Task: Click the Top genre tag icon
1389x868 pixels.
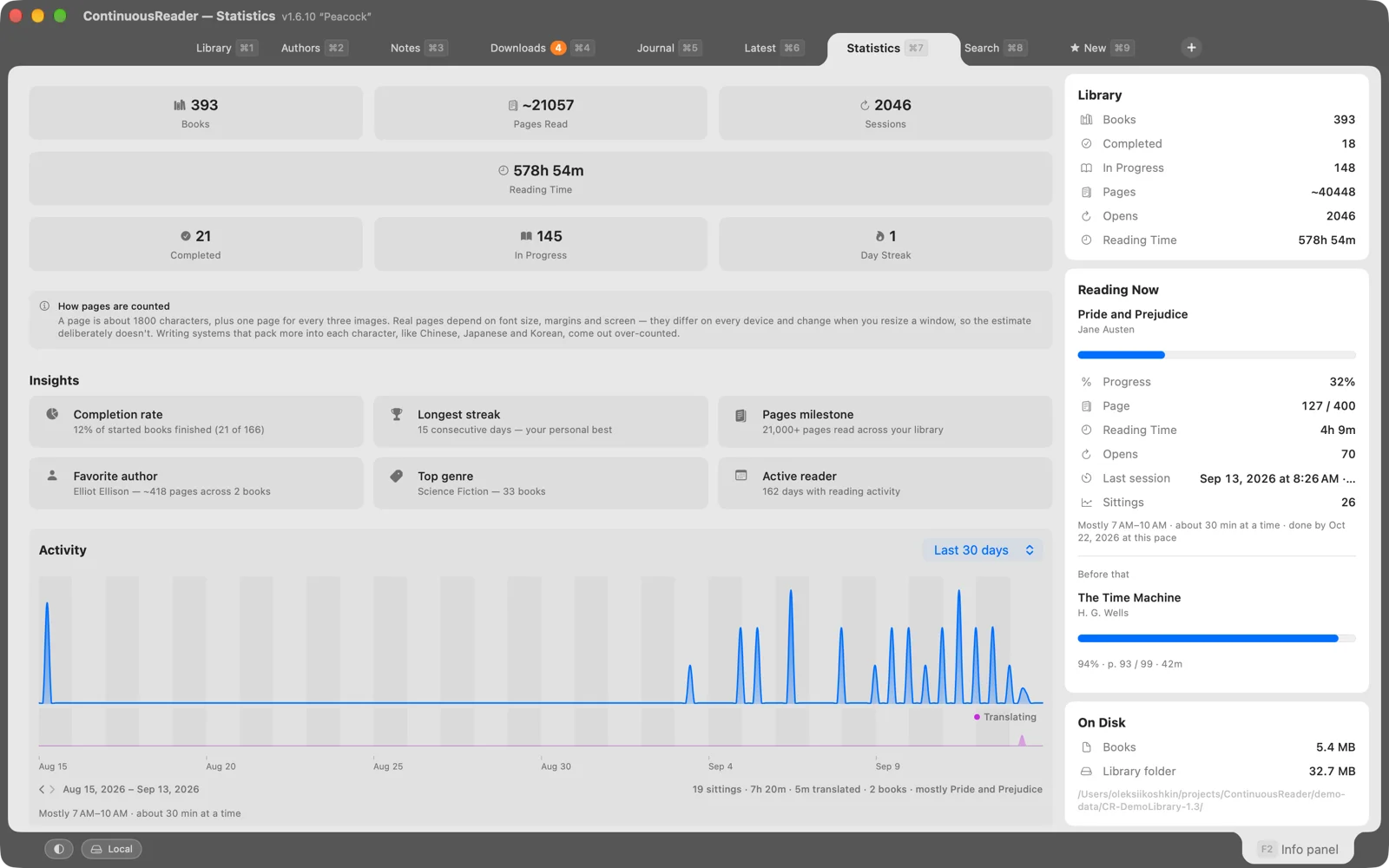Action: coord(397,476)
